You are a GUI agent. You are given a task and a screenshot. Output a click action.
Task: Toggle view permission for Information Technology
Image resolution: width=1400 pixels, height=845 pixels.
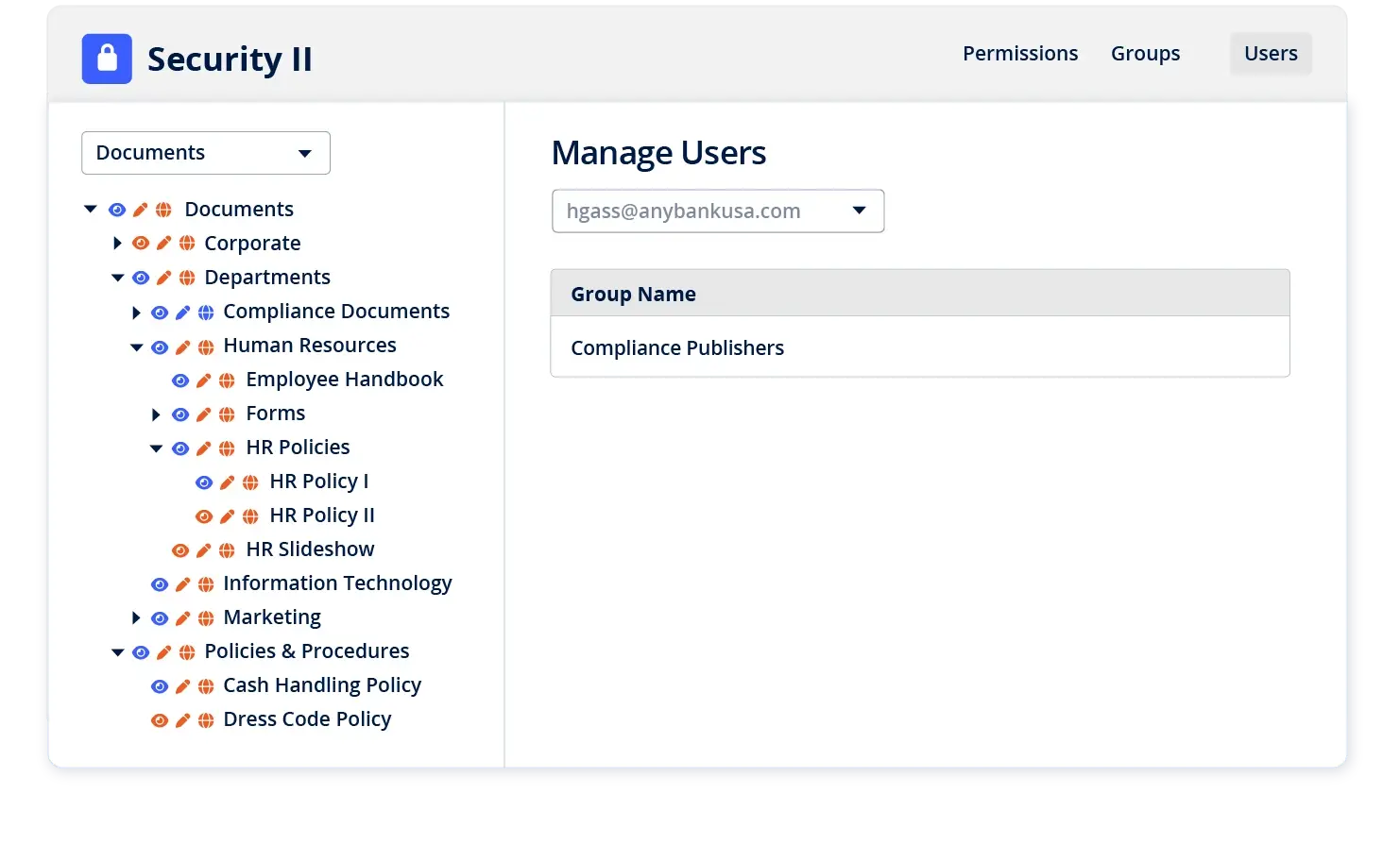click(160, 583)
